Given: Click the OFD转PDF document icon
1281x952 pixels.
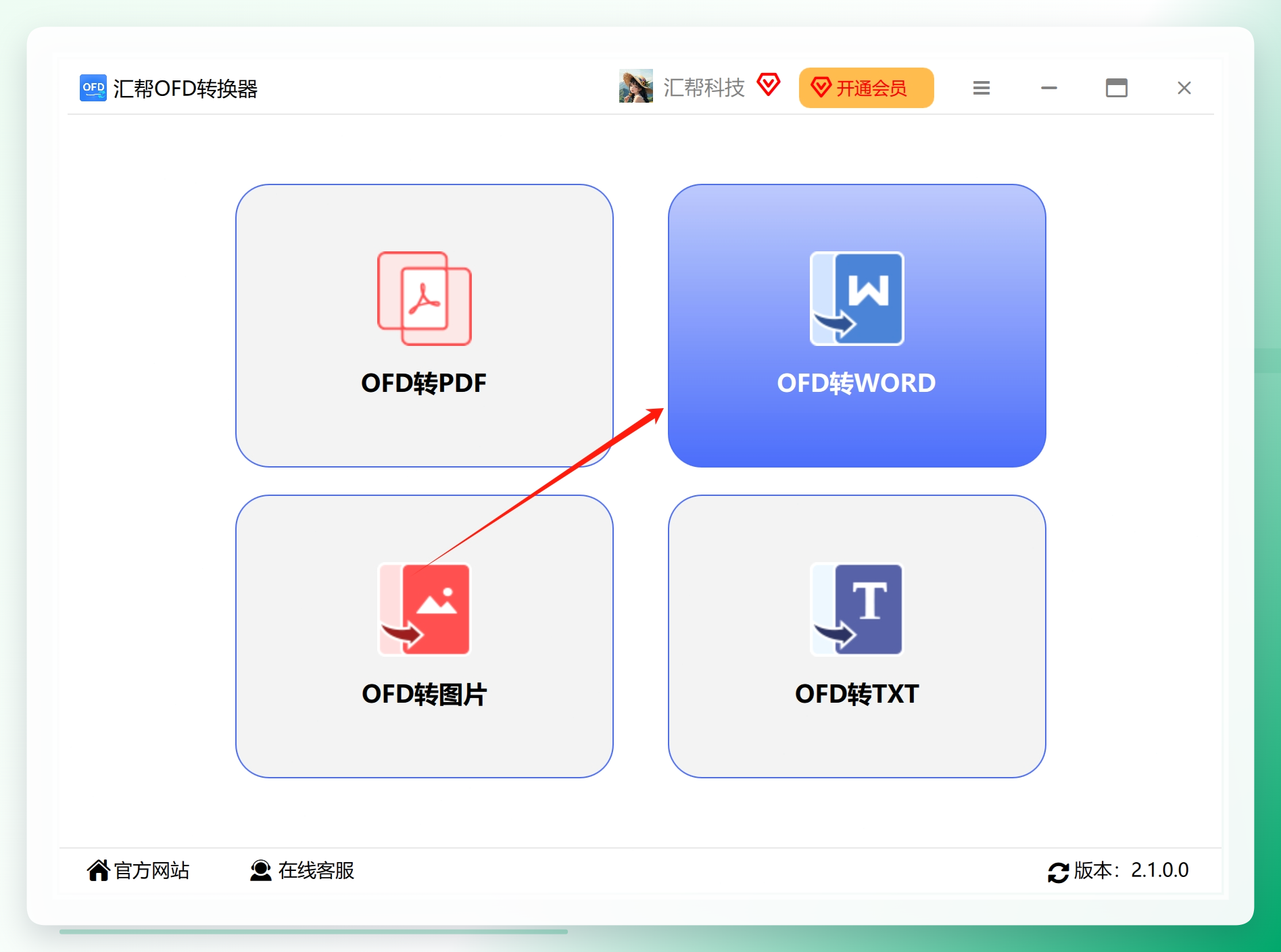Looking at the screenshot, I should [x=424, y=299].
